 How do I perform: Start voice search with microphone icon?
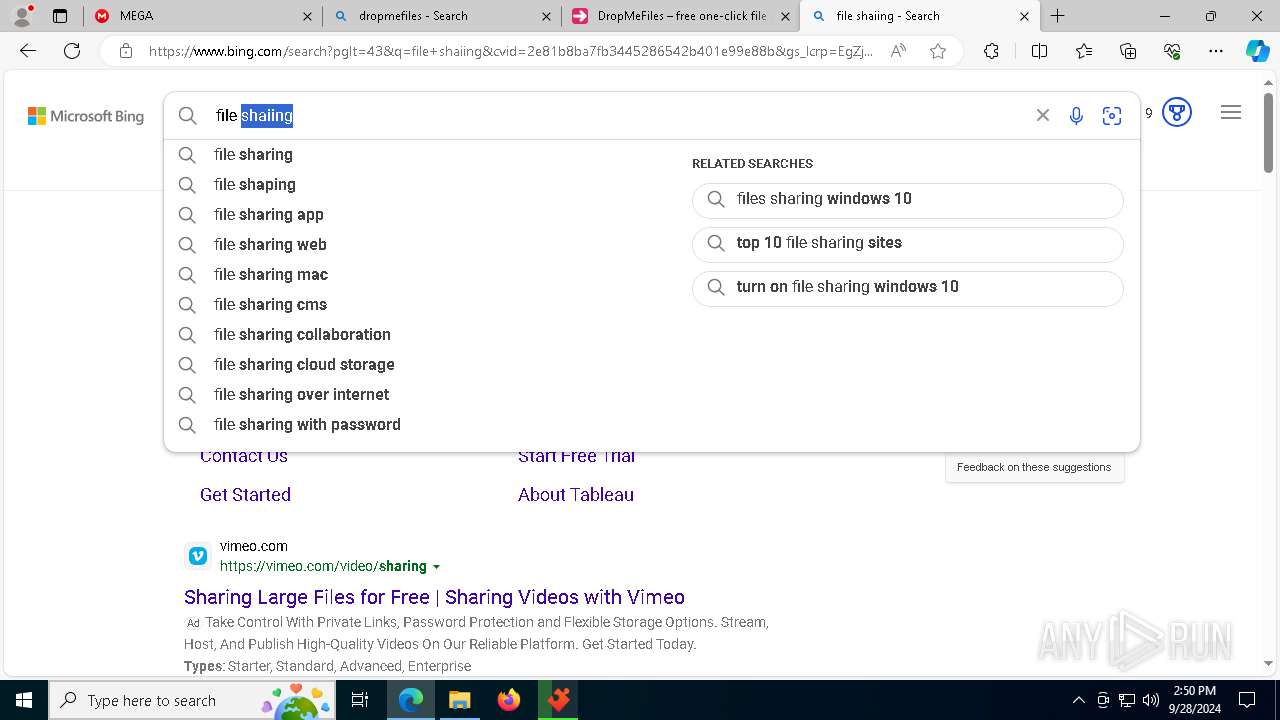click(x=1076, y=116)
